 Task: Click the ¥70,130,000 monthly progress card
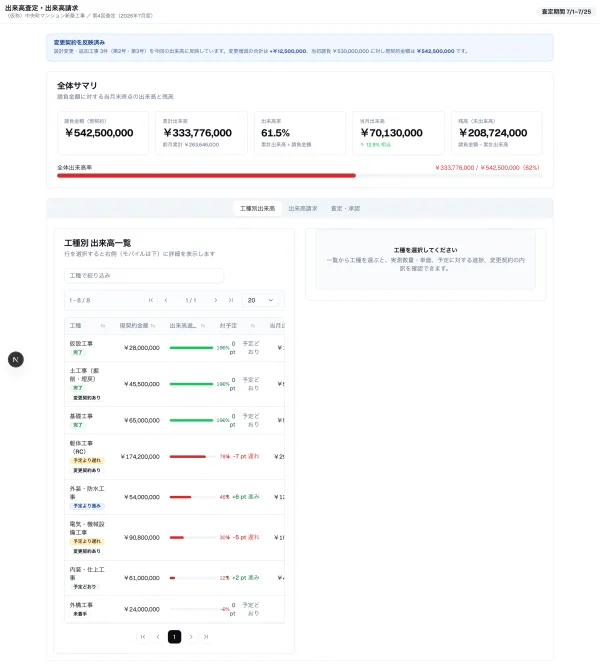point(398,133)
